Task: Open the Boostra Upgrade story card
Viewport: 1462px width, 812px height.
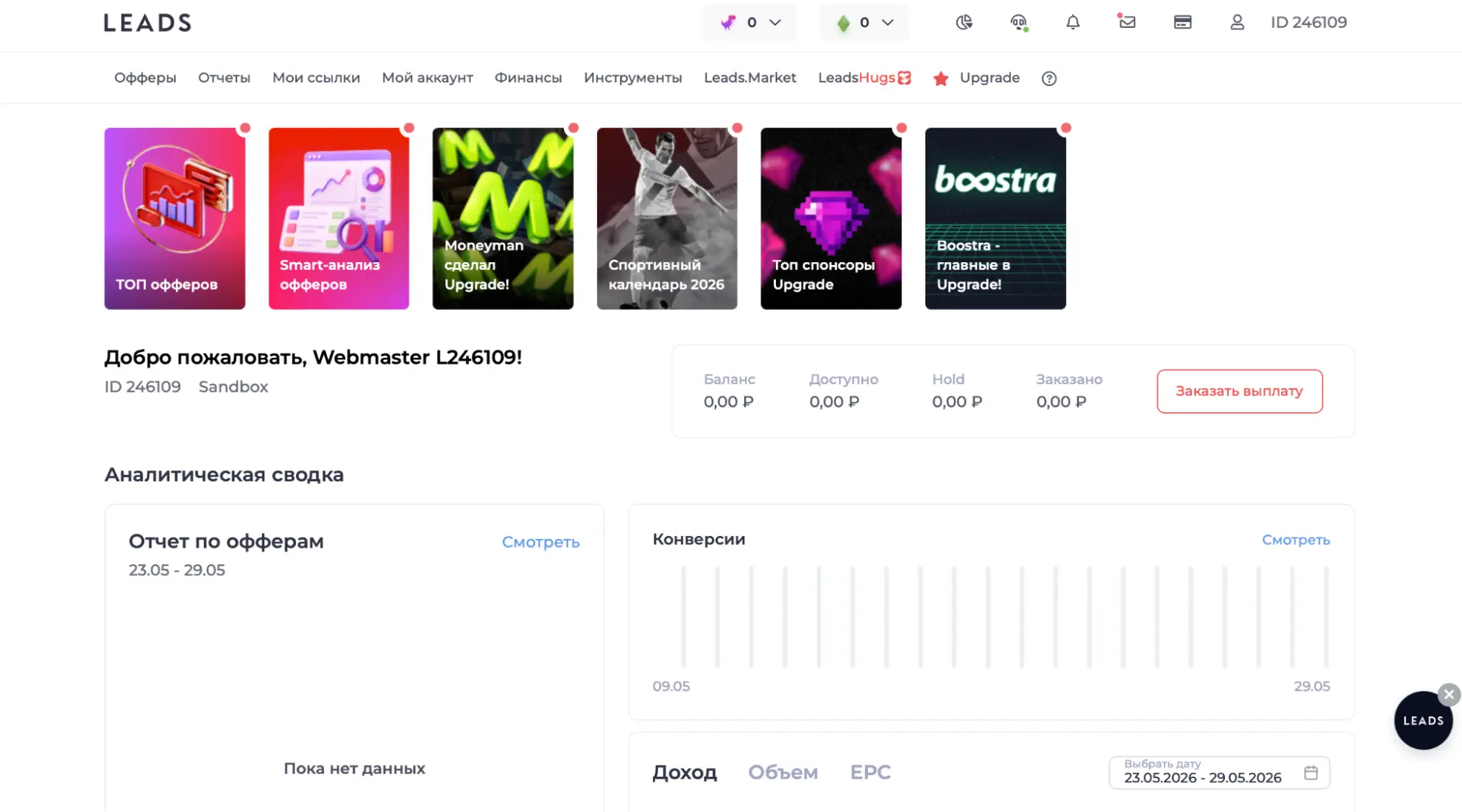Action: click(995, 219)
